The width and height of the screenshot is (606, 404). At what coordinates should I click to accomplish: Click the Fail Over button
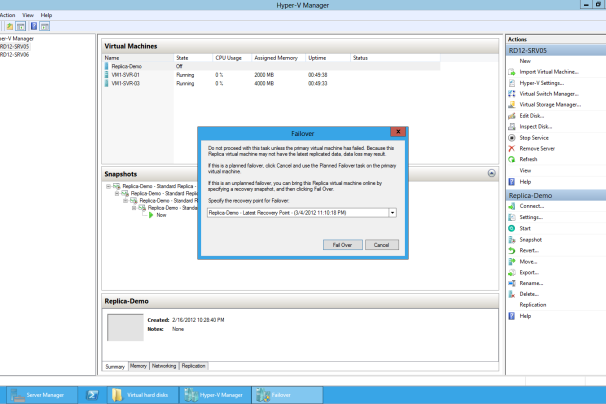click(x=342, y=245)
